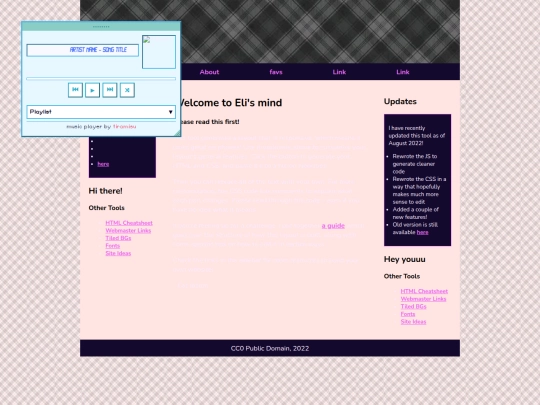The height and width of the screenshot is (405, 540).
Task: Grab the music player top drag handle
Action: [x=101, y=26]
